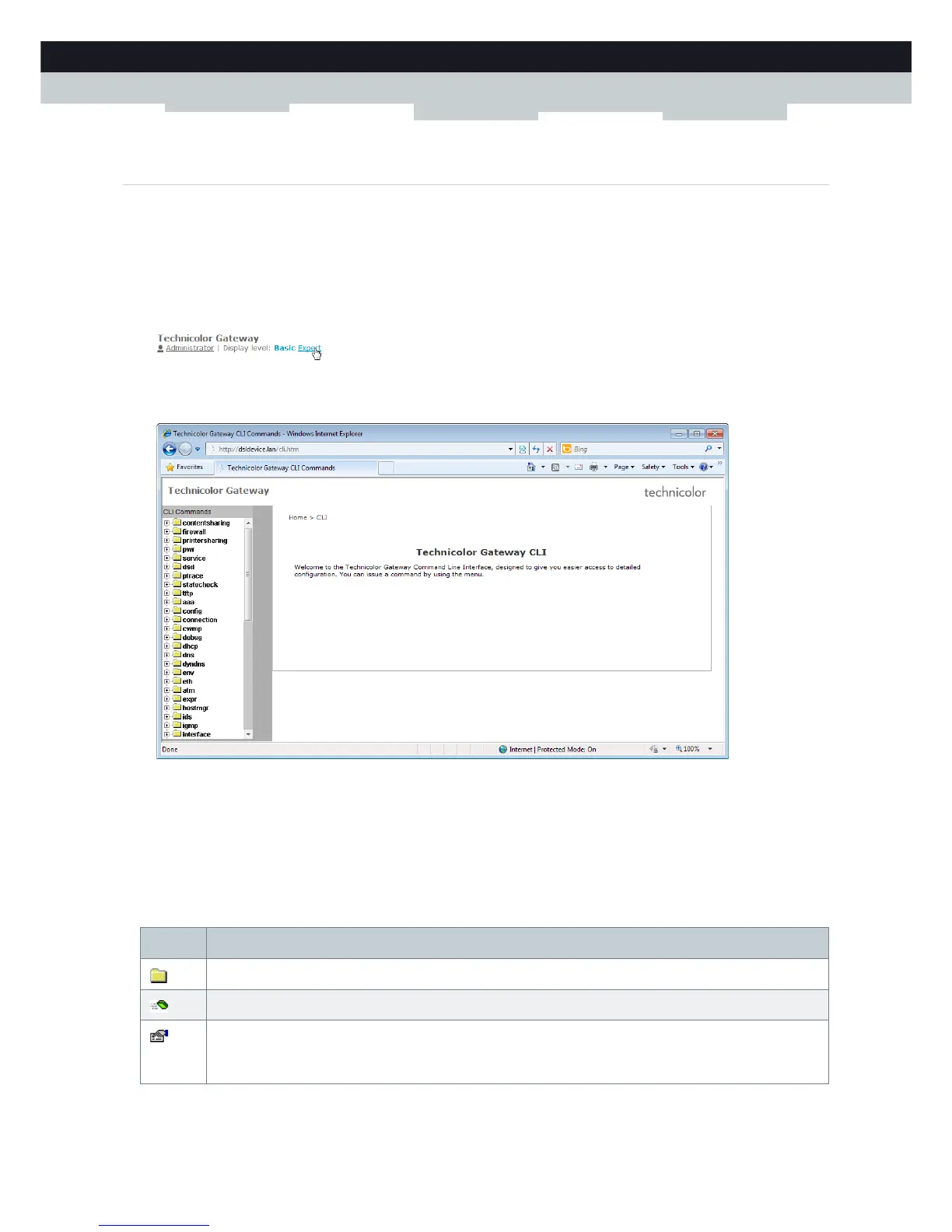Select the ptrace command group

pos(193,576)
